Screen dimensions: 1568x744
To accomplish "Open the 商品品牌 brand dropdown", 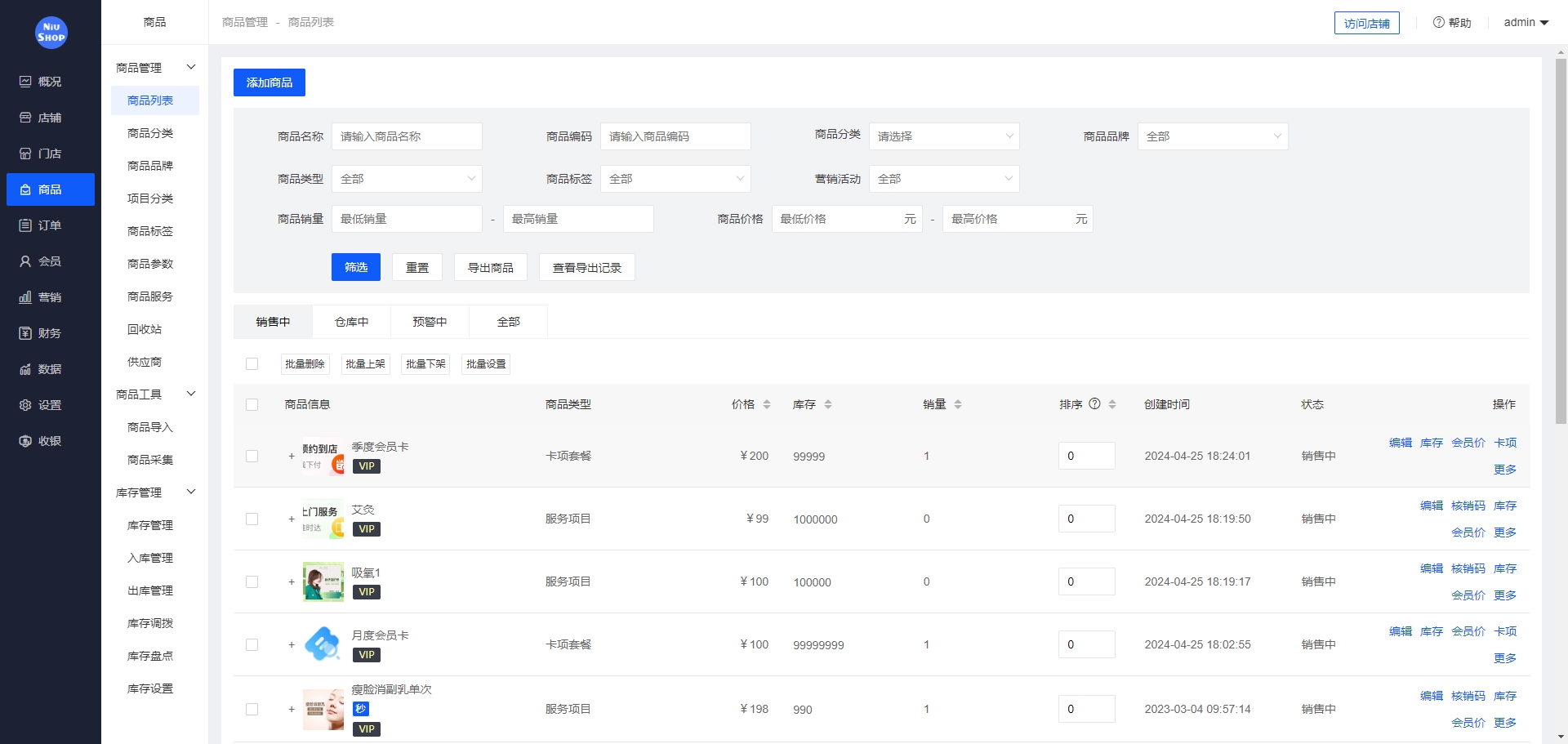I will 1212,136.
